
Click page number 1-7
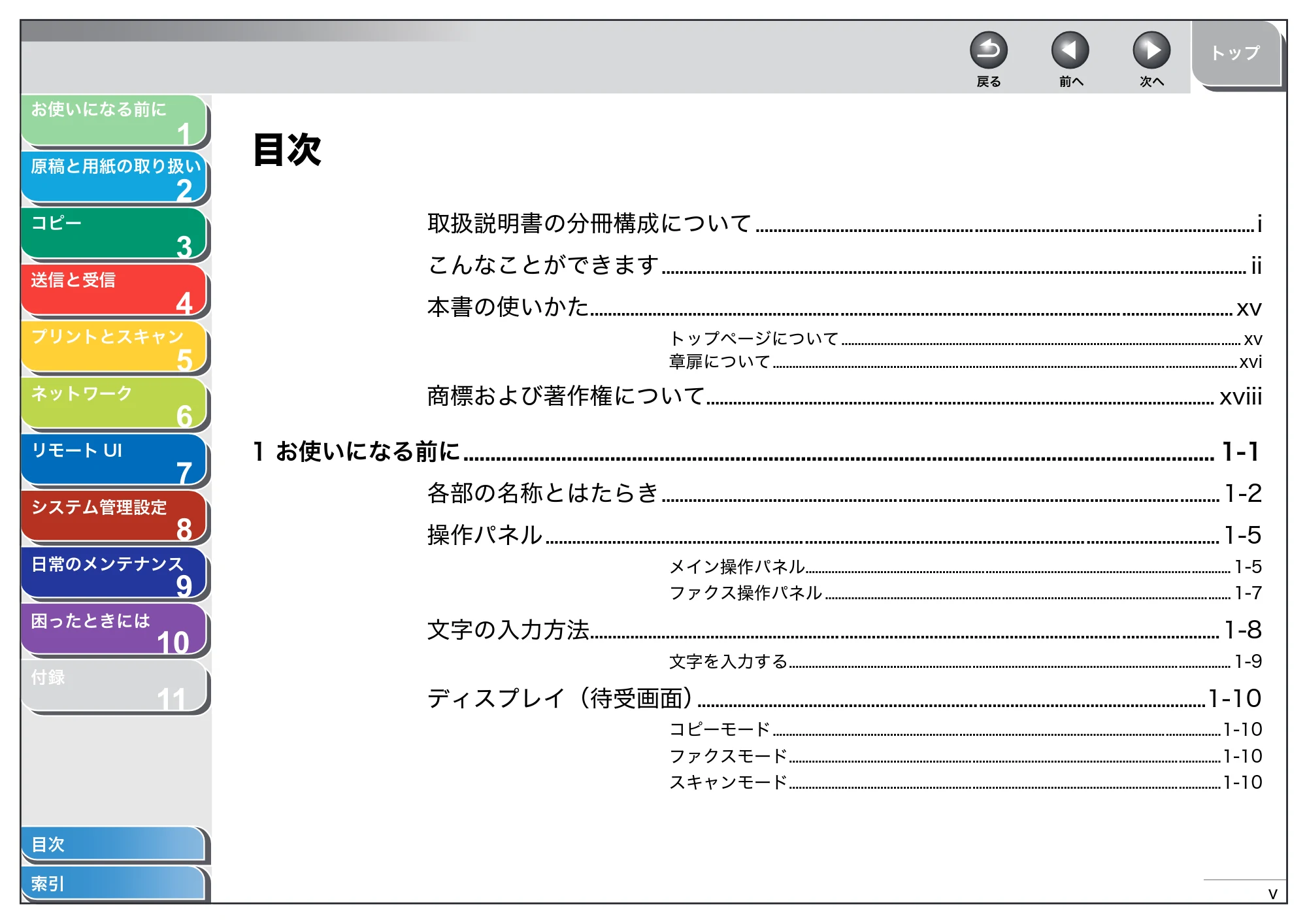[1248, 593]
